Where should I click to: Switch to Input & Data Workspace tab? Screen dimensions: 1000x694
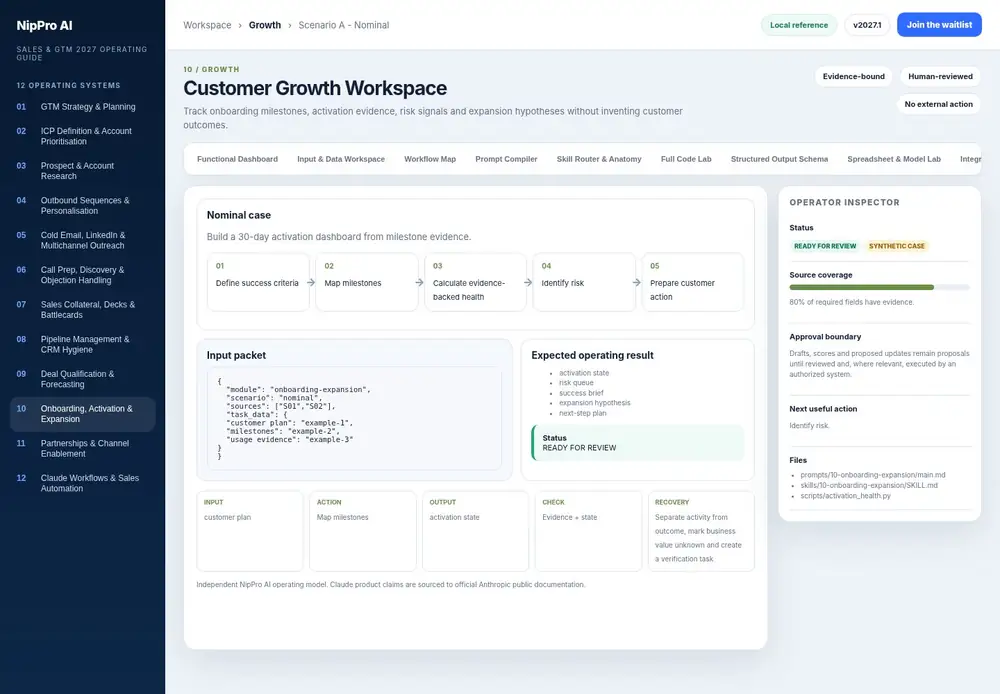(x=341, y=159)
